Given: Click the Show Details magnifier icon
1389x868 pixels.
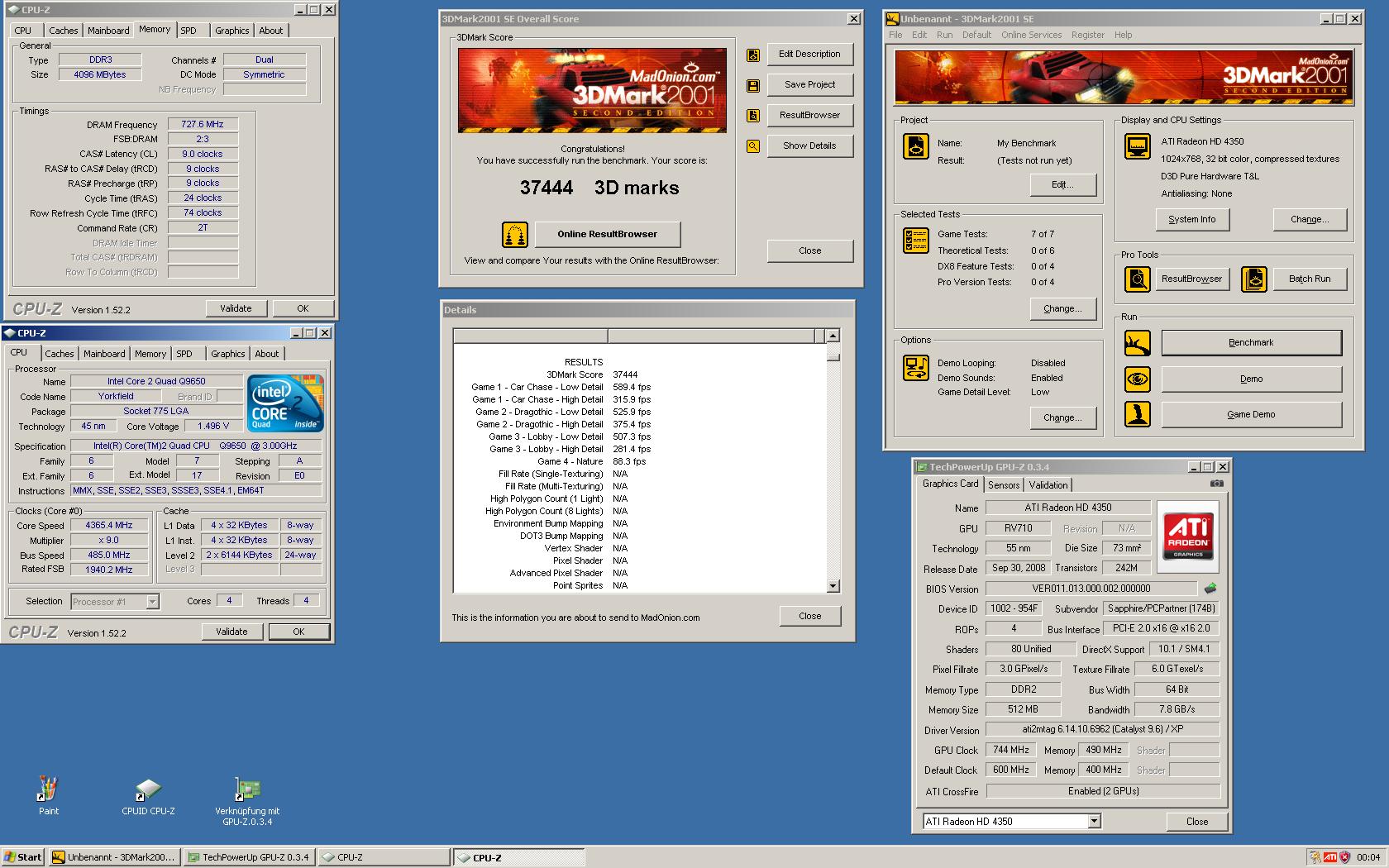Looking at the screenshot, I should coord(753,146).
